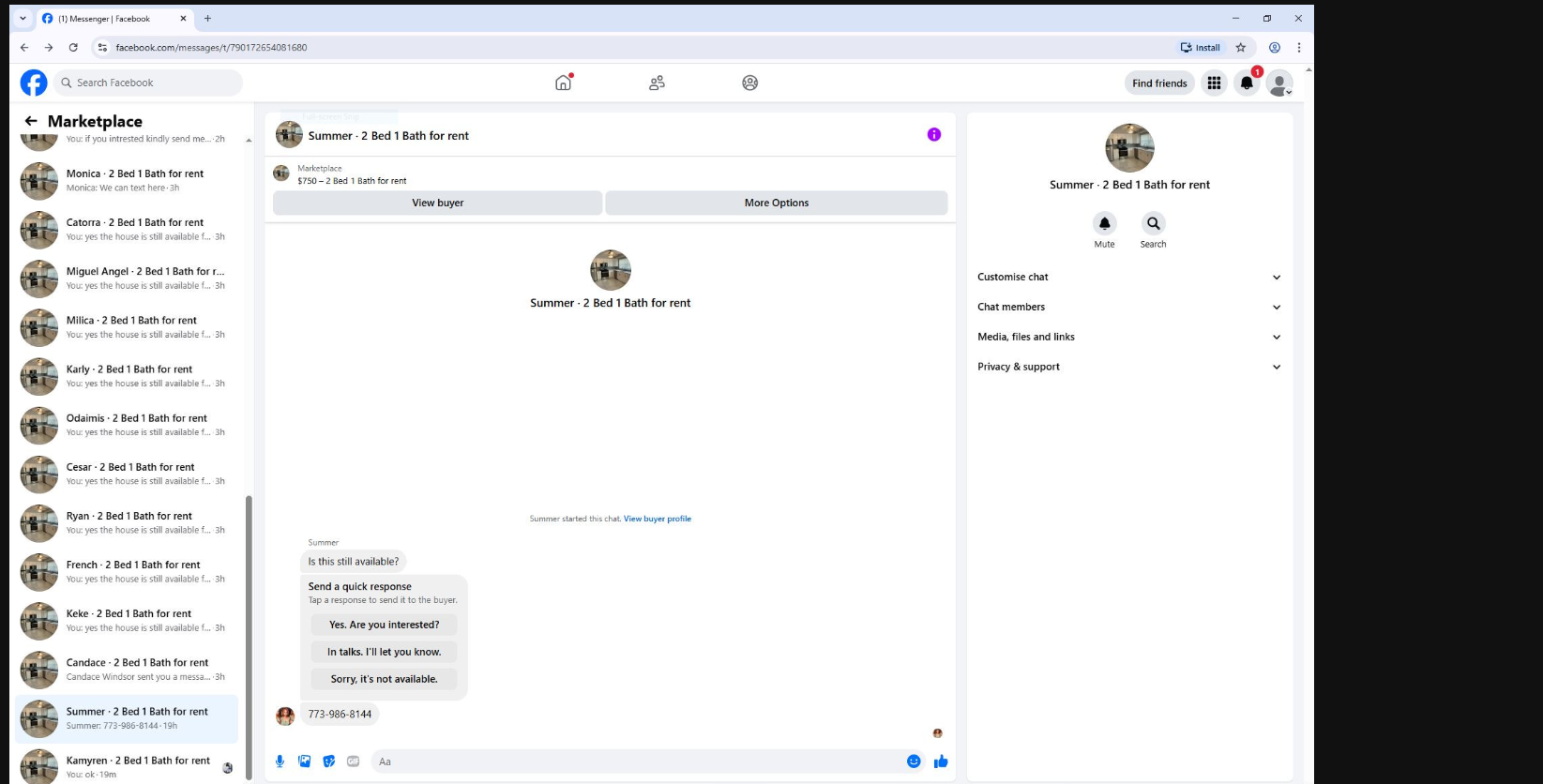Expand Media, files and links section
This screenshot has height=784, width=1543.
(x=1129, y=337)
